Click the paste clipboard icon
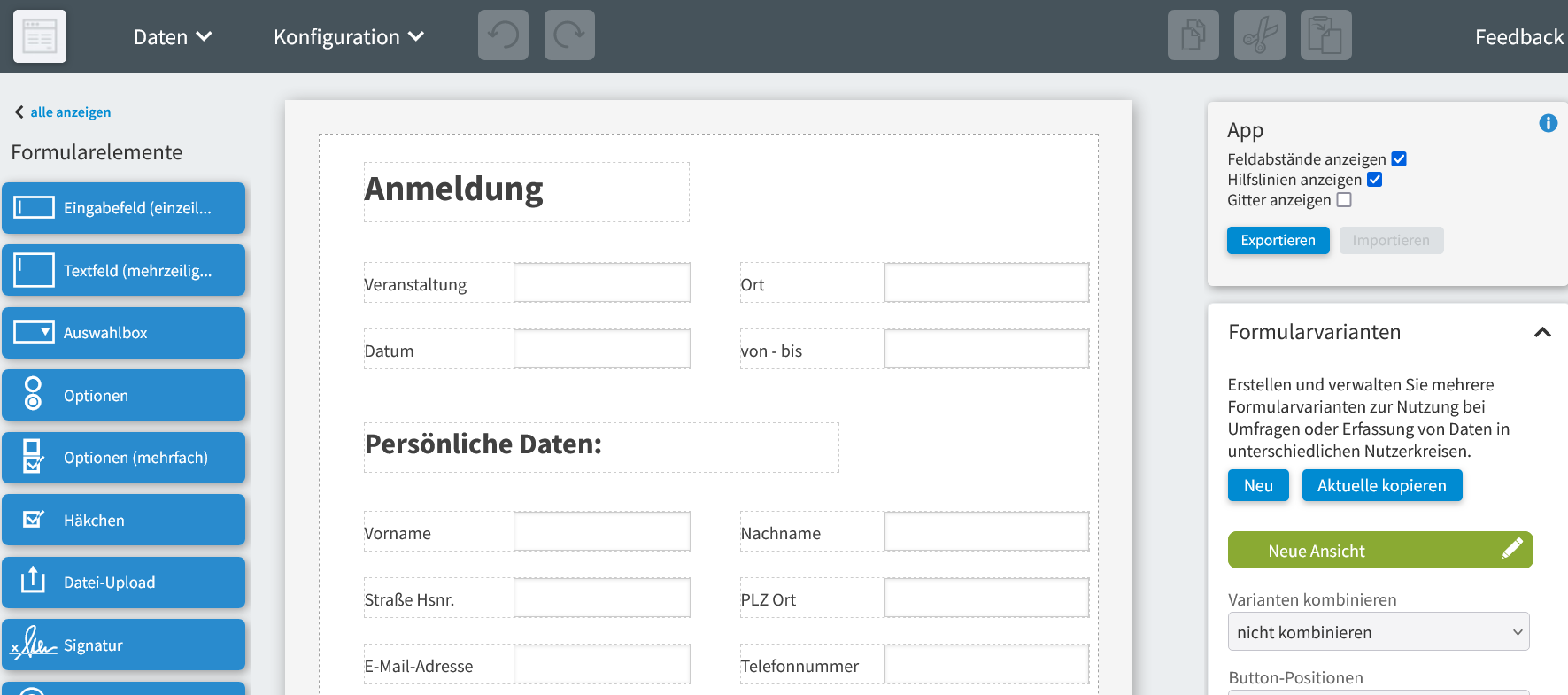Screen dimensions: 1568x695 pyautogui.click(x=1326, y=35)
